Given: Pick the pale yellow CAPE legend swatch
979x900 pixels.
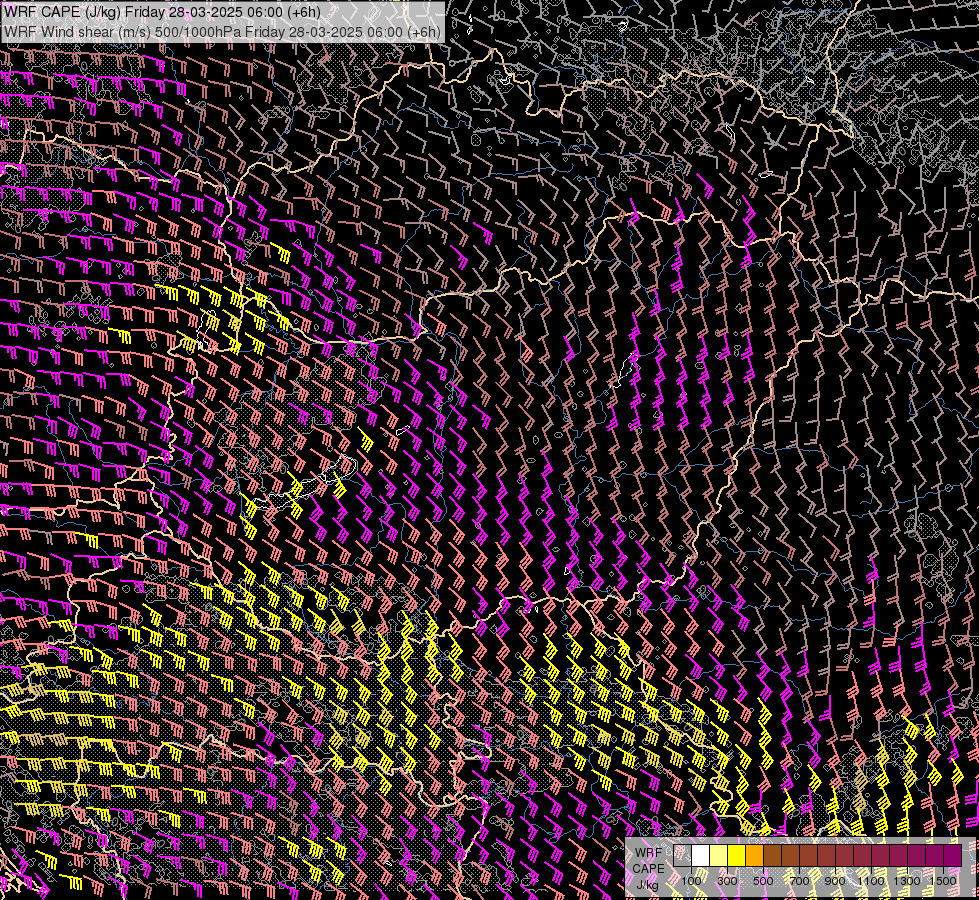Looking at the screenshot, I should 719,855.
